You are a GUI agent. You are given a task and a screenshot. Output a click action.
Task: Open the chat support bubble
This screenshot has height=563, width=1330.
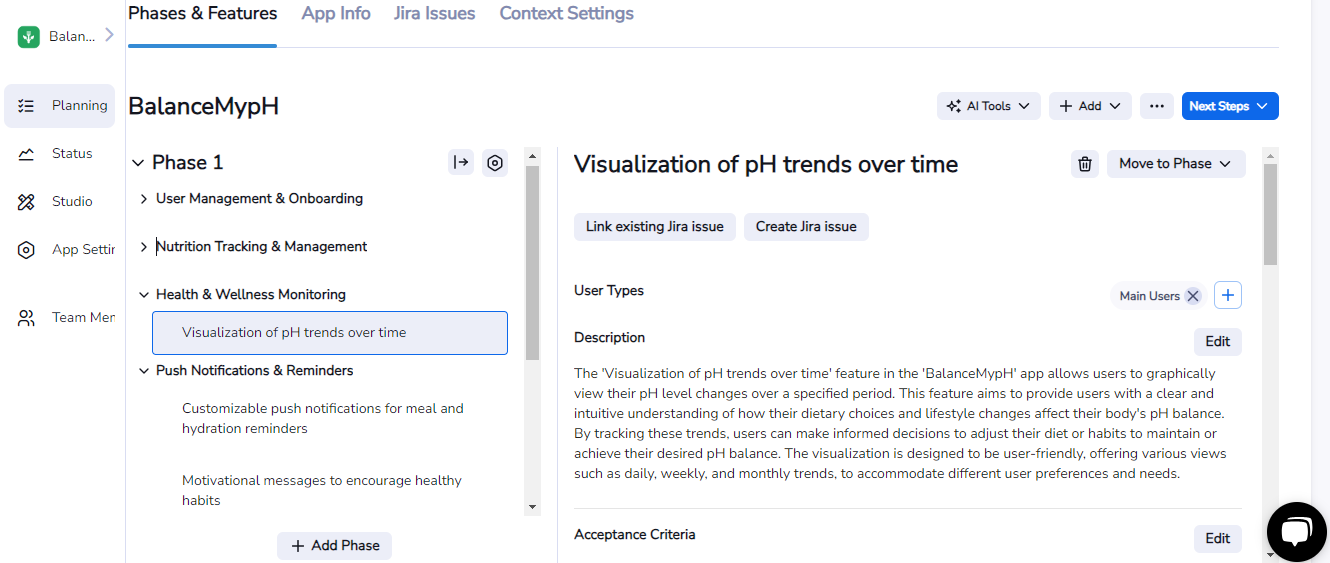coord(1296,532)
